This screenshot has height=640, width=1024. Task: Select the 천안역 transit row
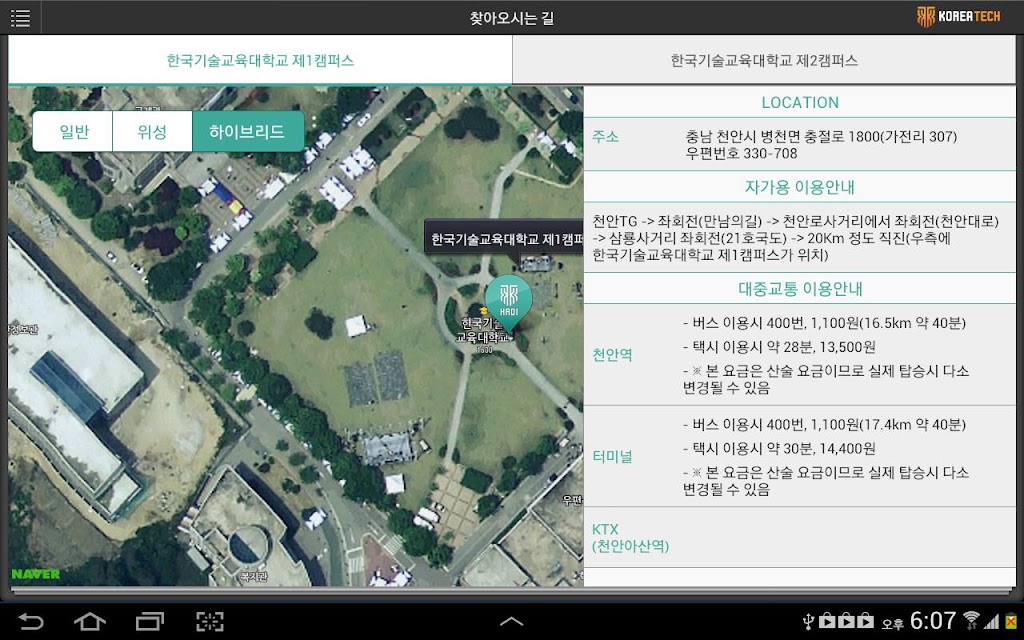800,355
